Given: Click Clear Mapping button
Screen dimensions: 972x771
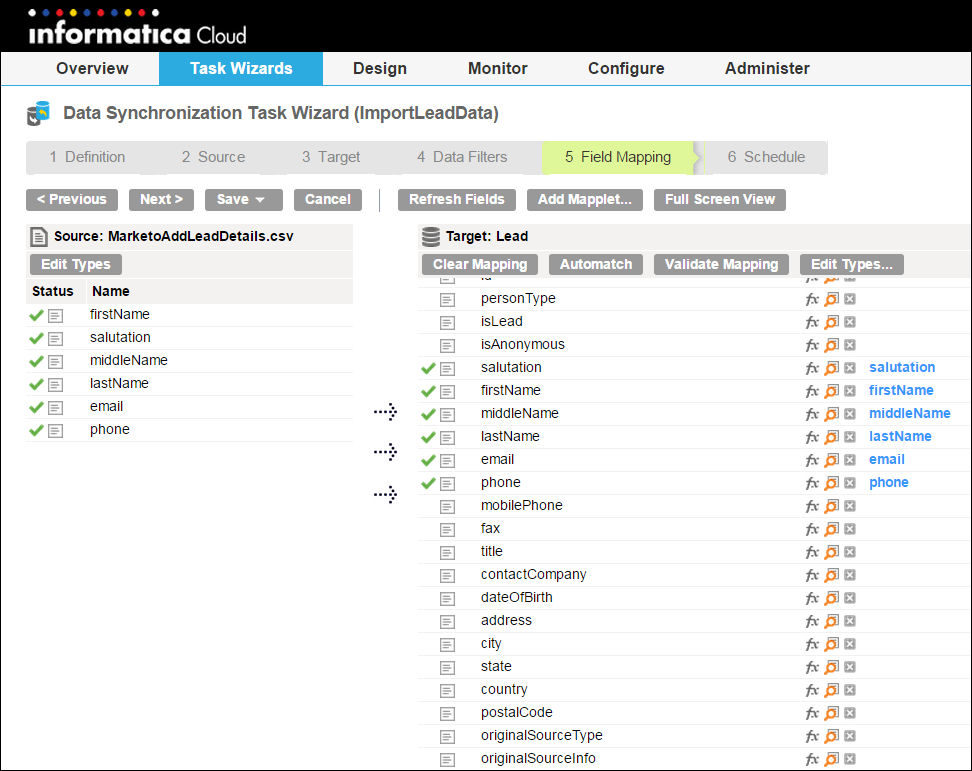Looking at the screenshot, I should (x=480, y=265).
